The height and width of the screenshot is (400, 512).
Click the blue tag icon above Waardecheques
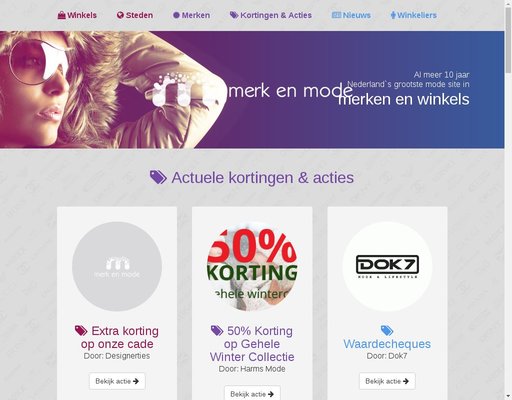point(387,331)
